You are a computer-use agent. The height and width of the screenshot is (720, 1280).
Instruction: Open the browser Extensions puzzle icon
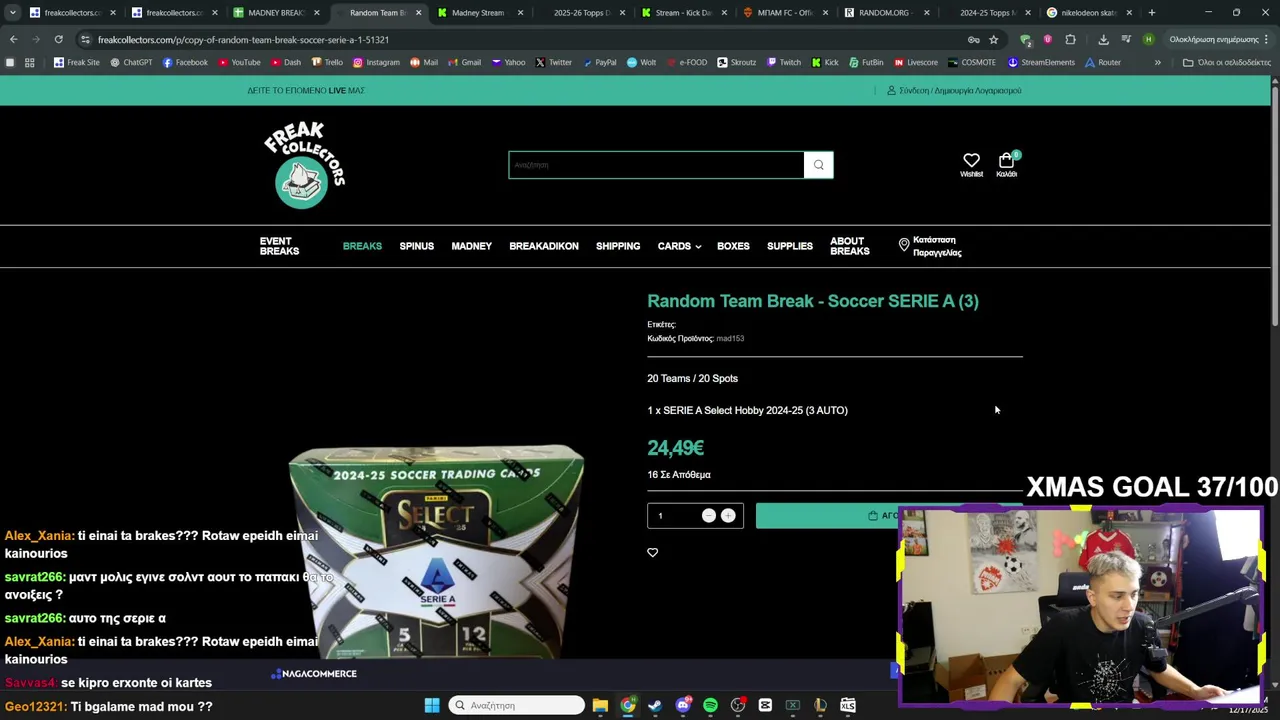click(1070, 40)
